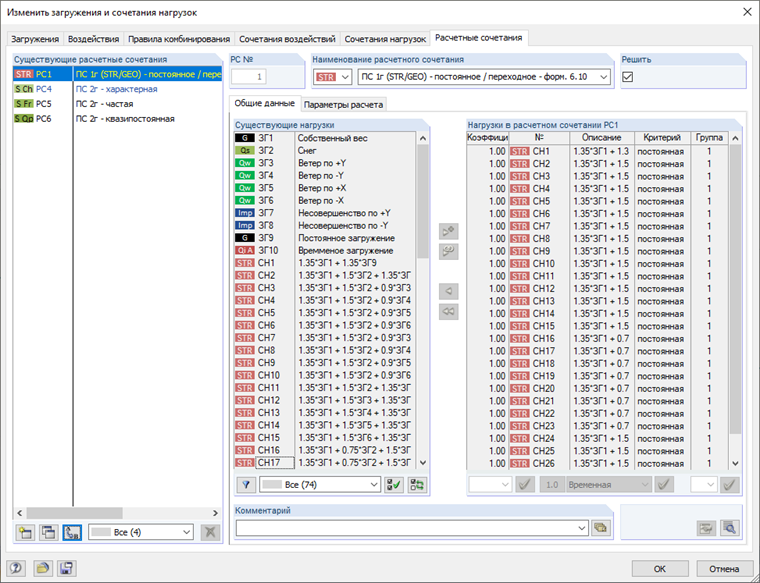Toggle the Решить checkbox
This screenshot has width=760, height=583.
[628, 77]
